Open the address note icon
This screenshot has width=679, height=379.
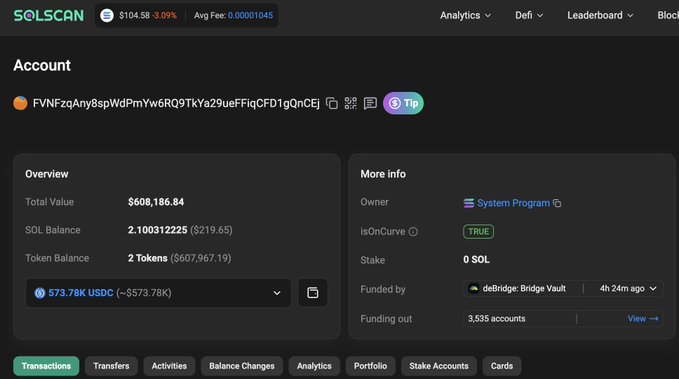pos(370,103)
